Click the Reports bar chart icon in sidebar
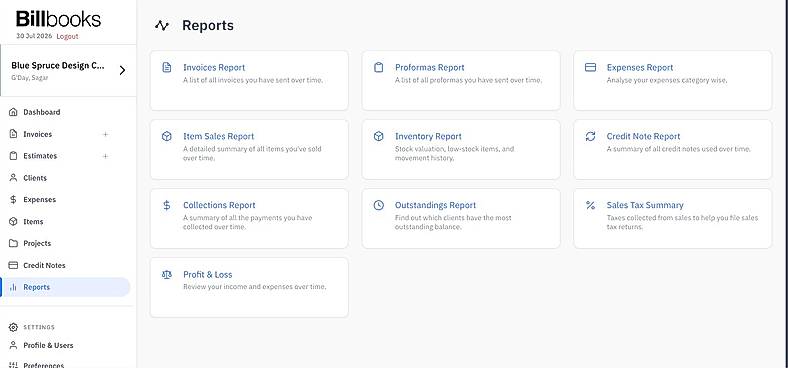788x368 pixels. [13, 287]
